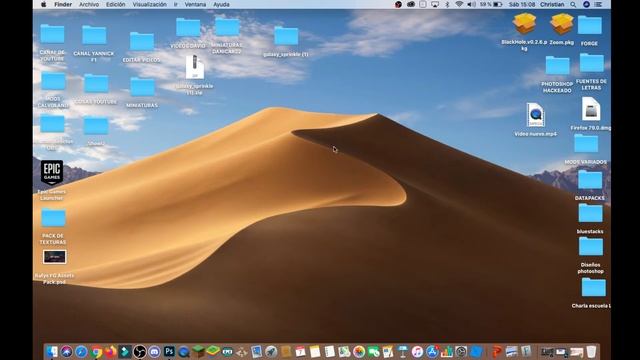Open battery status showing 59 %
The image size is (640, 360).
(491, 4)
